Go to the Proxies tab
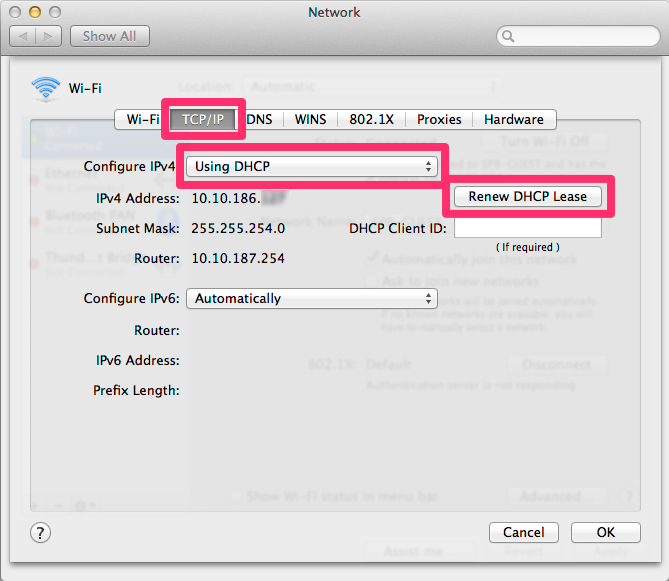 pos(439,119)
